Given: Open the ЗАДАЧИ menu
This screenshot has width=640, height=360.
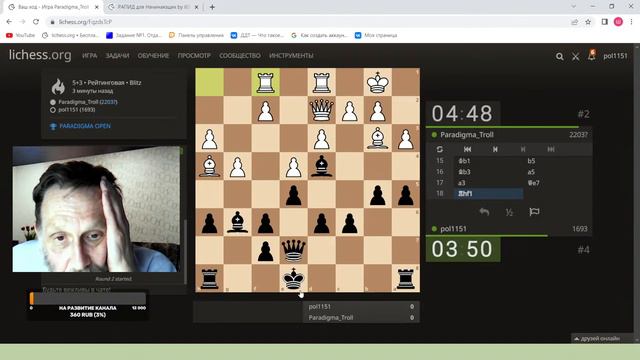Looking at the screenshot, I should (117, 56).
